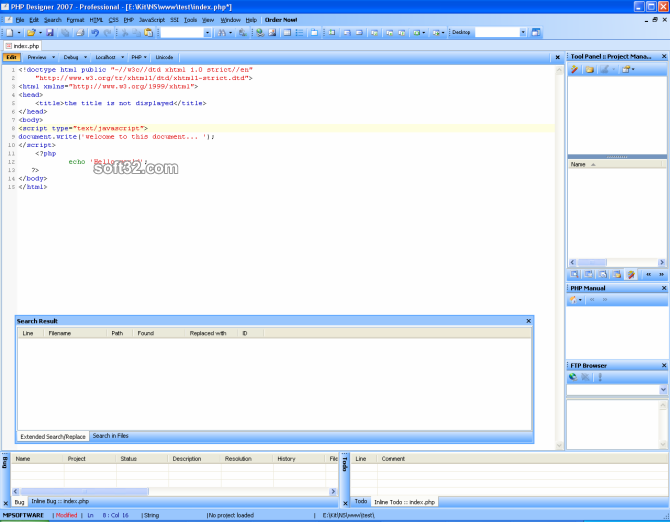This screenshot has height=522, width=670.
Task: Click the Redo arrow icon
Action: [108, 32]
